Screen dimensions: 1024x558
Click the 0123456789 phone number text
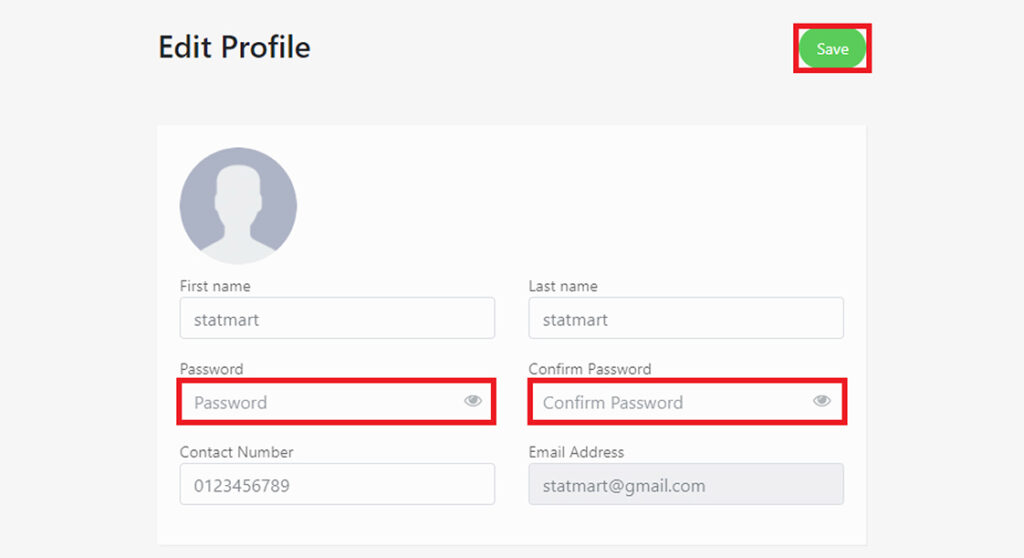(x=242, y=485)
